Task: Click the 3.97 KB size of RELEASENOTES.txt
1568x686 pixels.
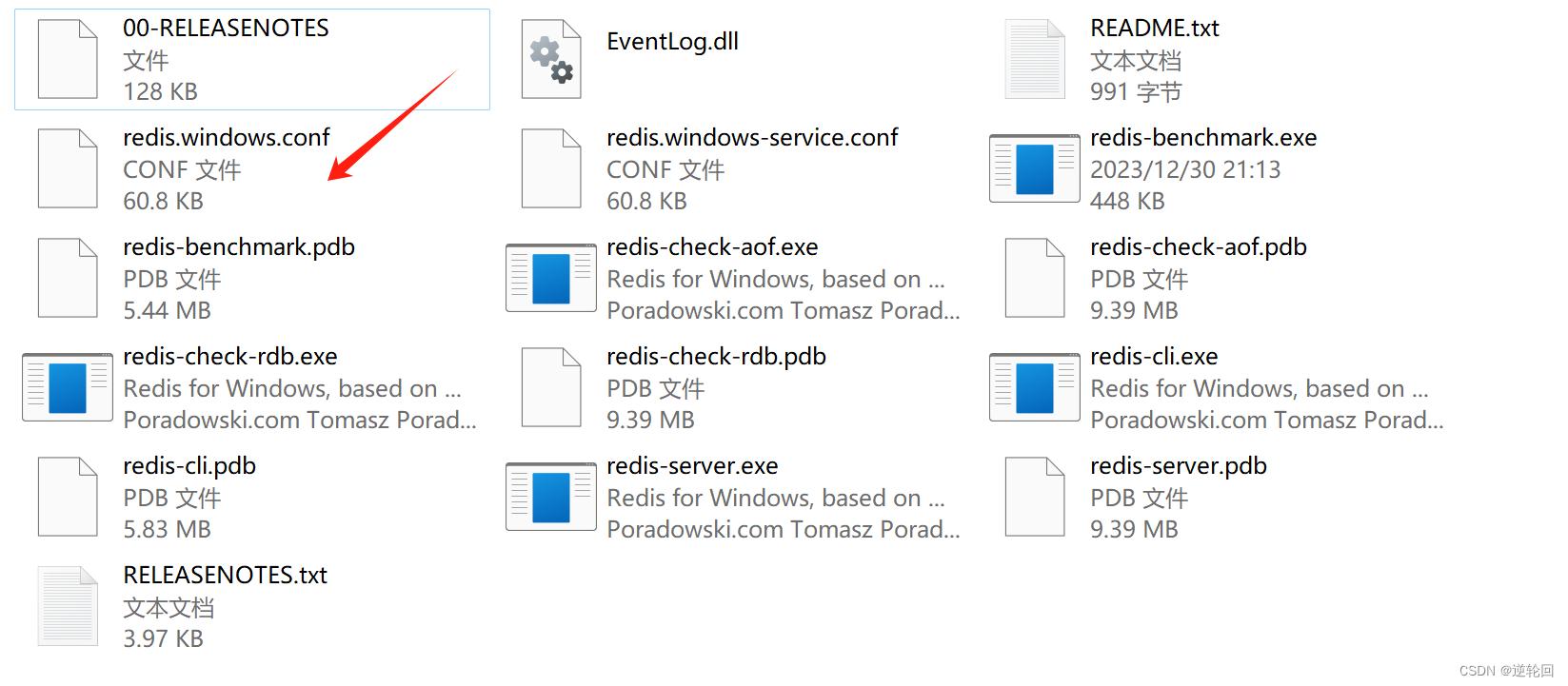Action: pyautogui.click(x=163, y=639)
